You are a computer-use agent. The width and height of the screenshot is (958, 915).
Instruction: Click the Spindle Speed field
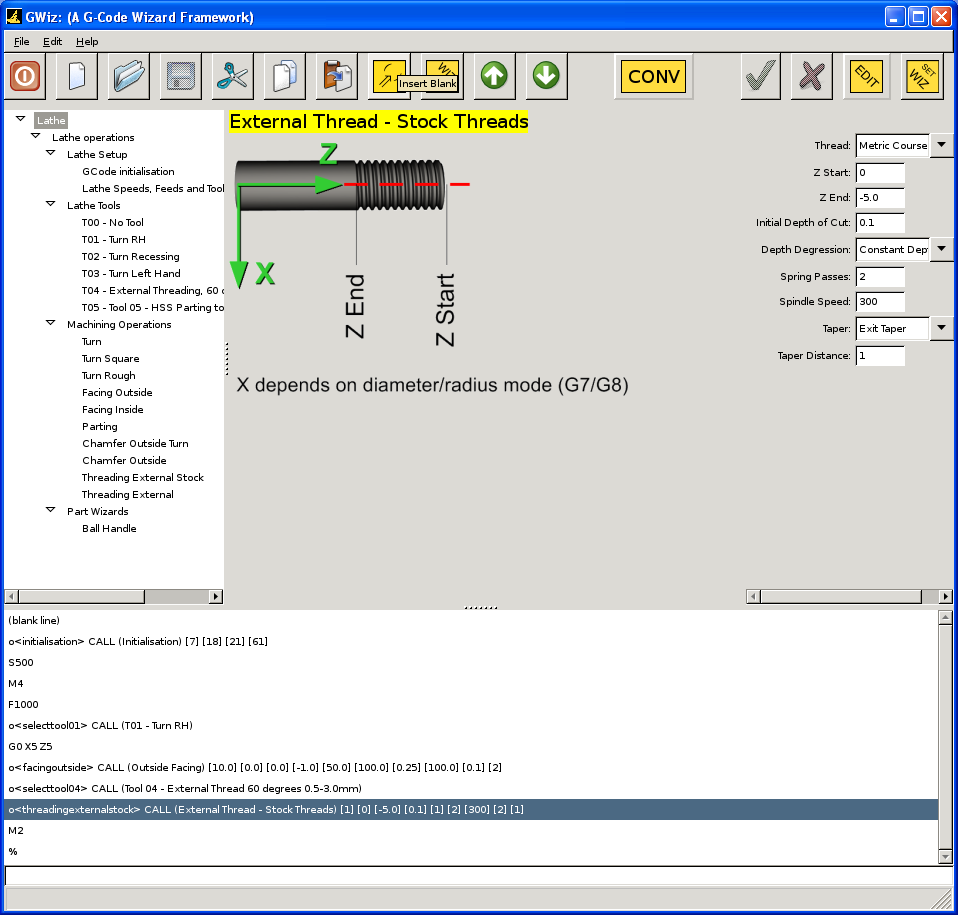tap(880, 302)
